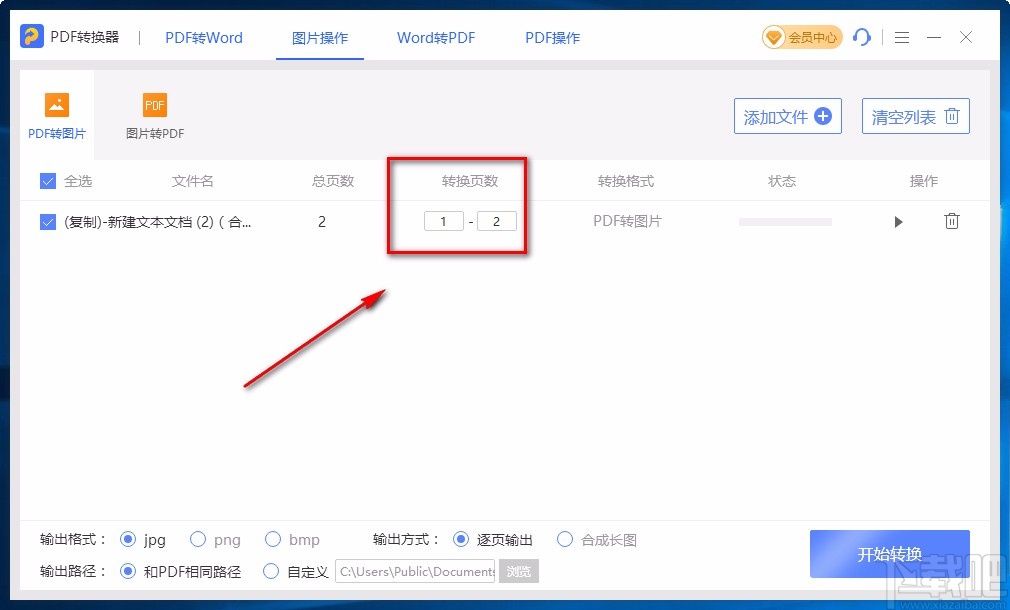Select the PDF转图片 mode icon
The height and width of the screenshot is (610, 1010).
tap(56, 103)
